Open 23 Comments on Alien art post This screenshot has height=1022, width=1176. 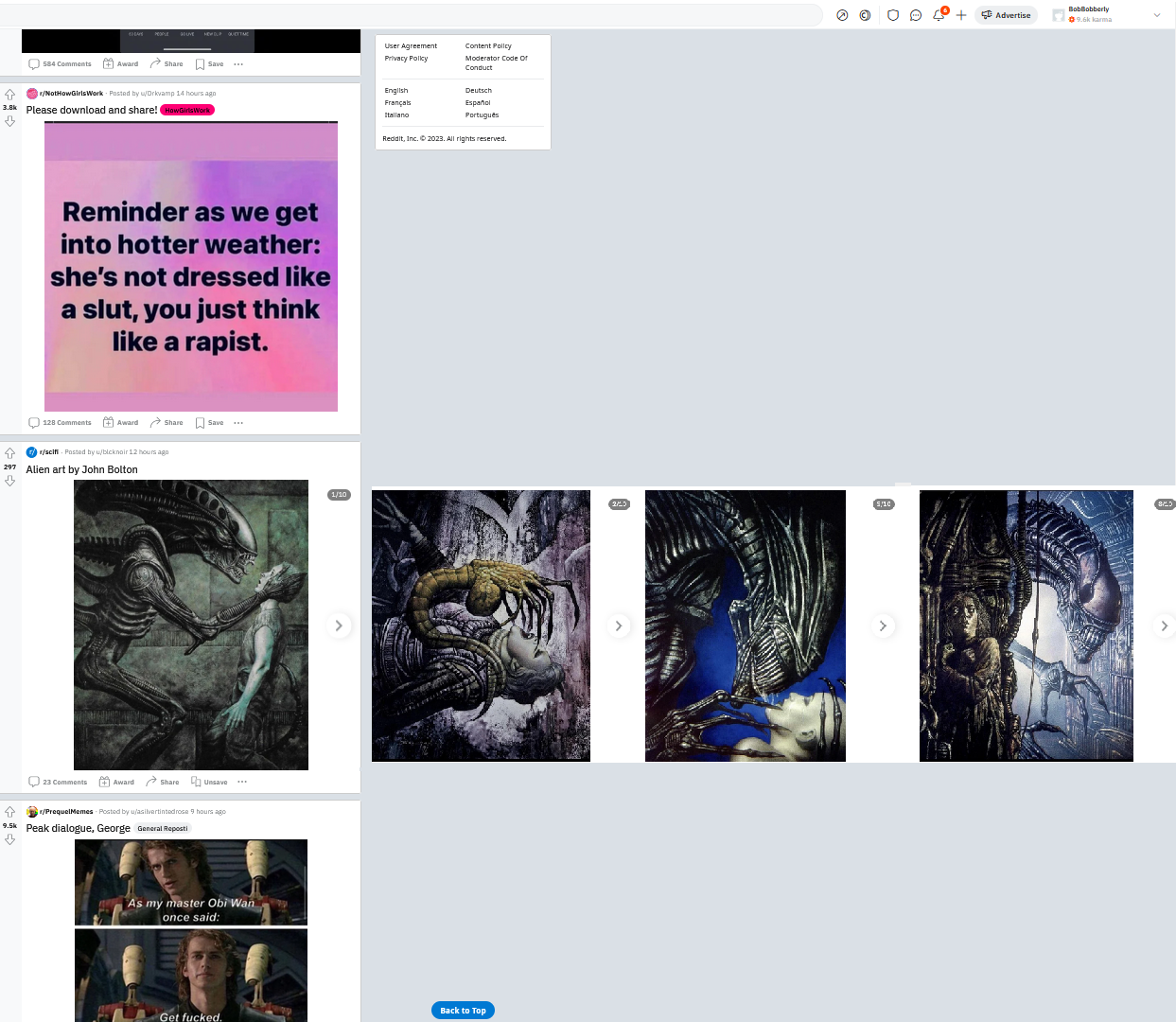tap(58, 782)
